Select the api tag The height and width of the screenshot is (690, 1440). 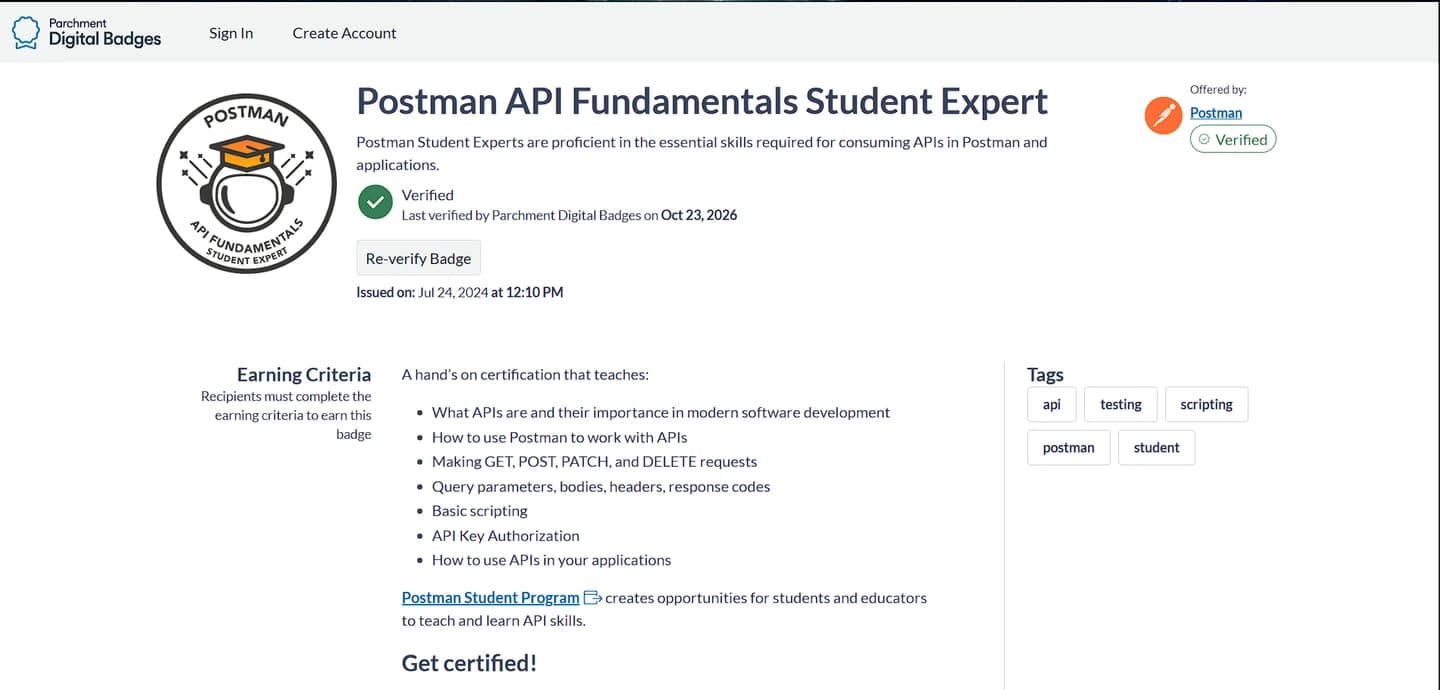pyautogui.click(x=1052, y=405)
